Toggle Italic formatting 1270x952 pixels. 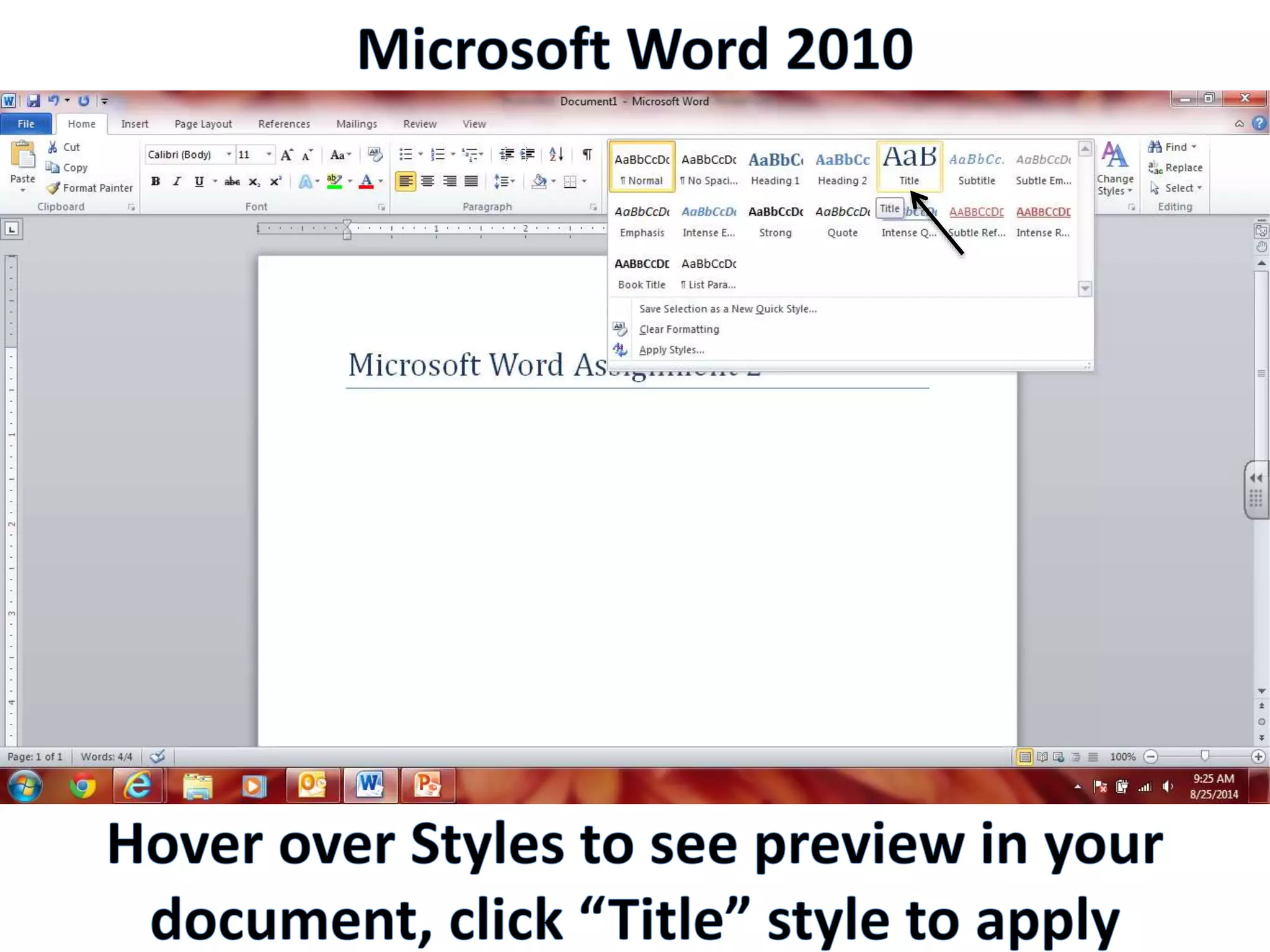177,182
